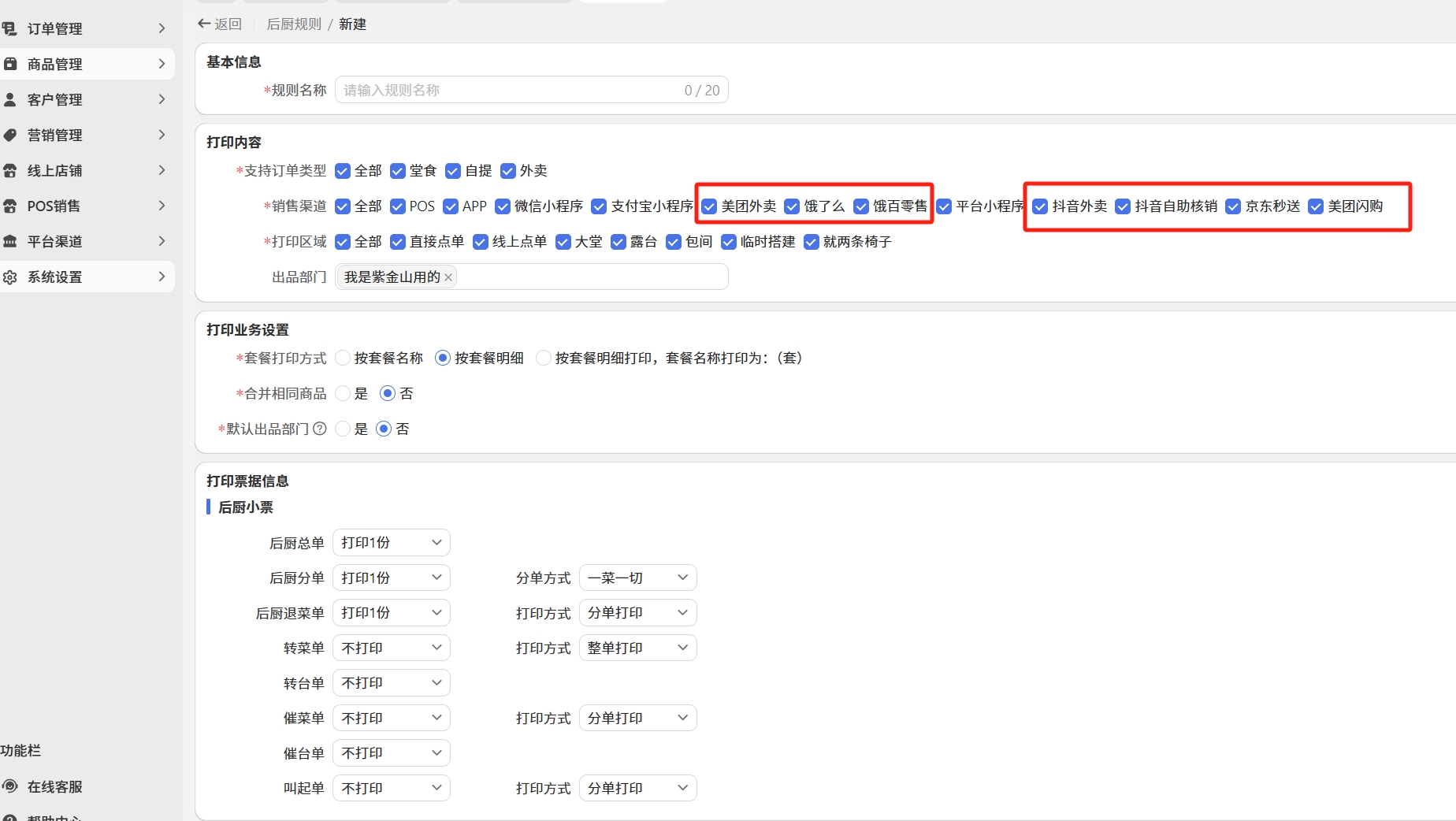1456x821 pixels.
Task: Select 是 for 合并相同商品
Action: (x=343, y=393)
